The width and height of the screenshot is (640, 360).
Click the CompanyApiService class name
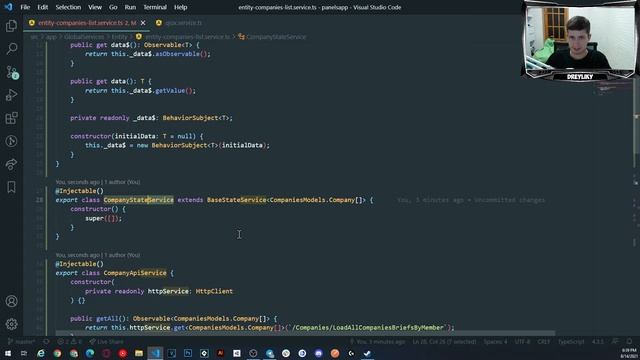(x=135, y=273)
